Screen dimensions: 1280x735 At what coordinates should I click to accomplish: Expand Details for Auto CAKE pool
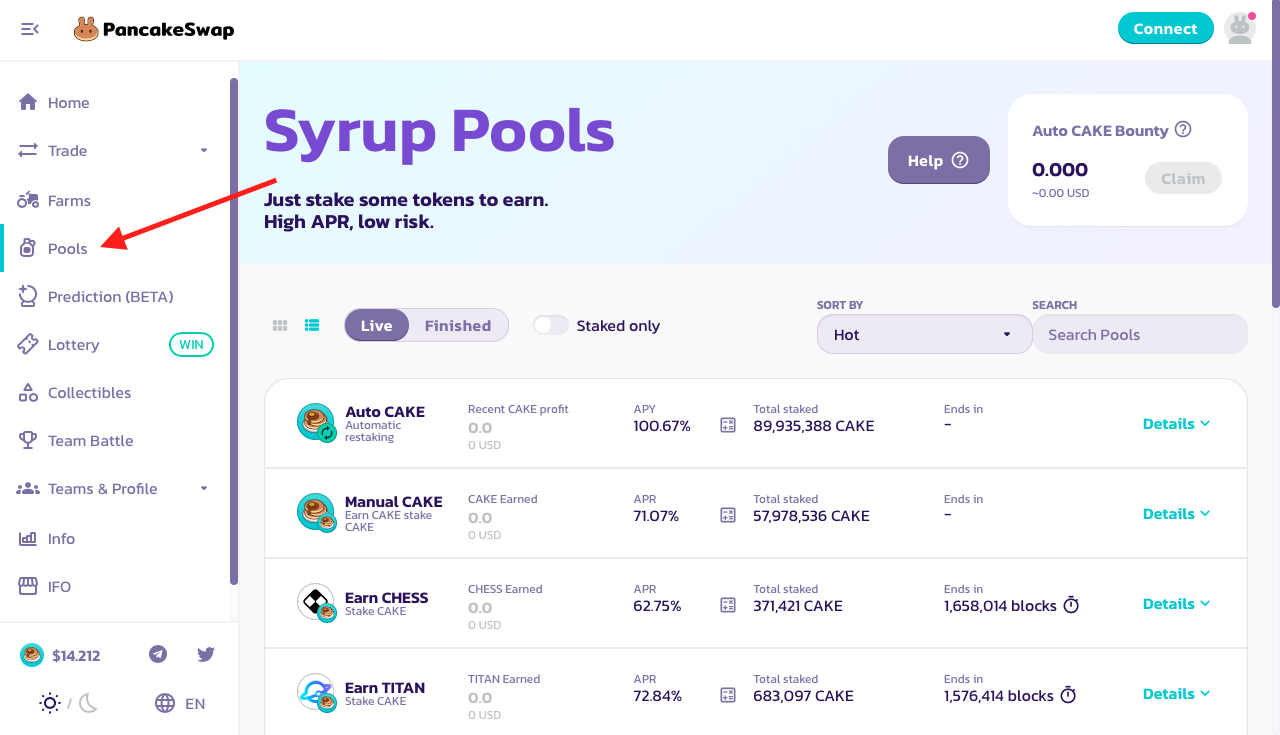point(1176,423)
